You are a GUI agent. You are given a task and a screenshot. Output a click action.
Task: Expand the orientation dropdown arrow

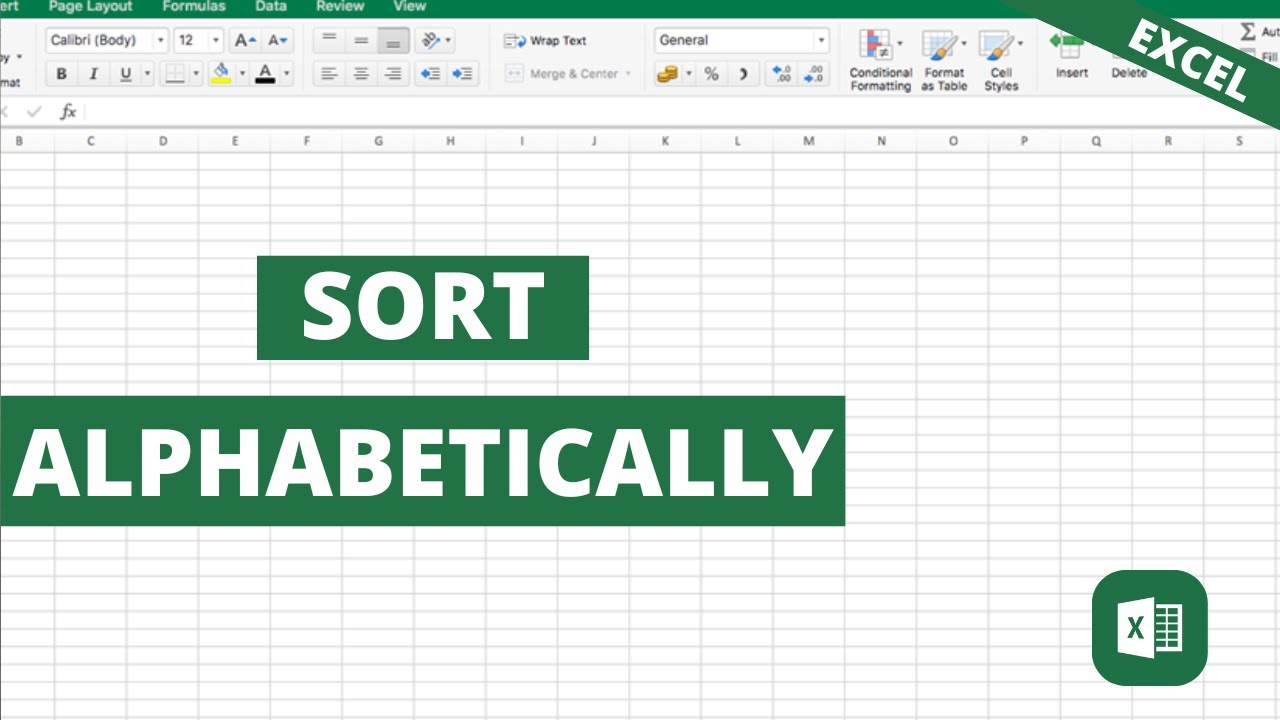(448, 41)
